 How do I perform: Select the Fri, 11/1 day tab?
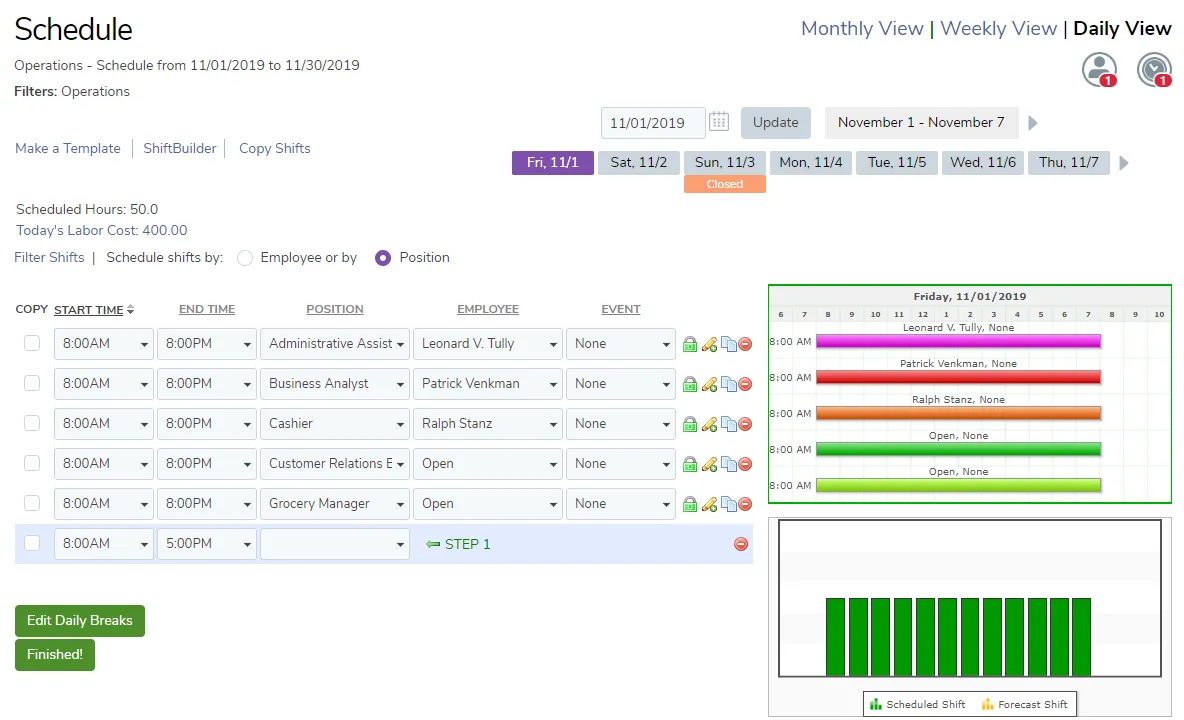553,163
